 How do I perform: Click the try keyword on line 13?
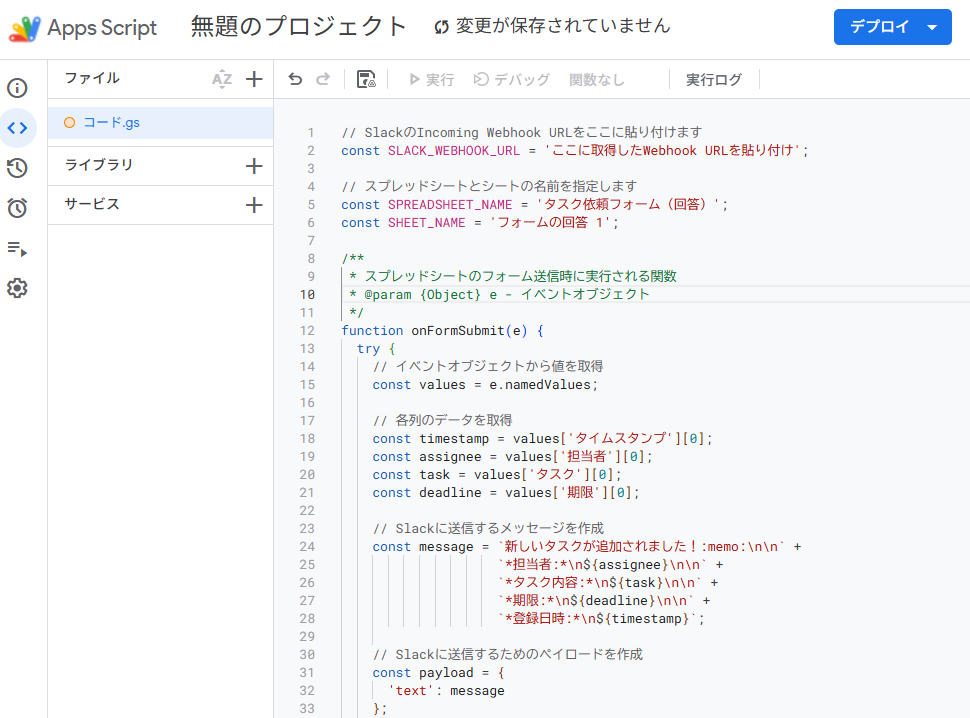point(368,349)
